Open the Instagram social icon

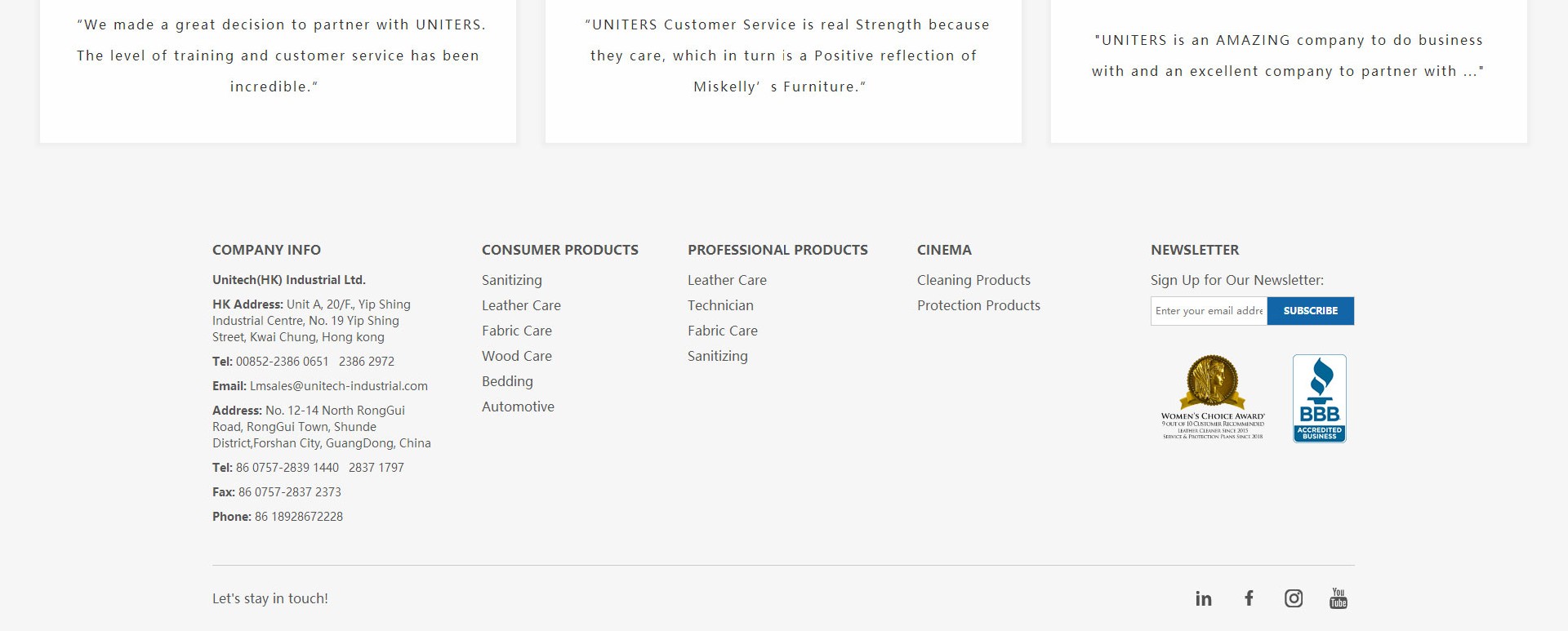1294,598
